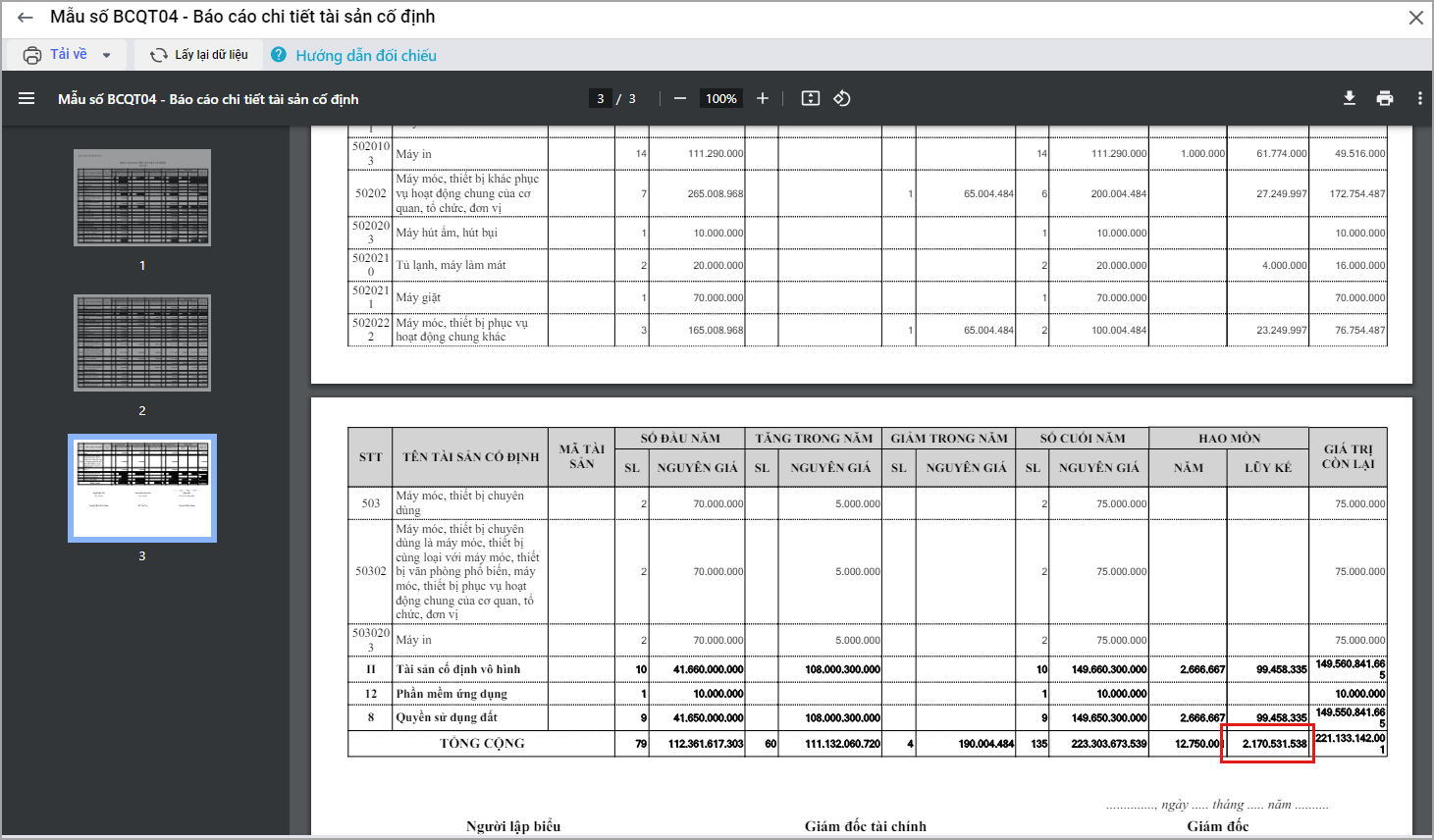The height and width of the screenshot is (840, 1434).
Task: Click the TĂNG TRONG NĂM column header
Action: point(814,439)
